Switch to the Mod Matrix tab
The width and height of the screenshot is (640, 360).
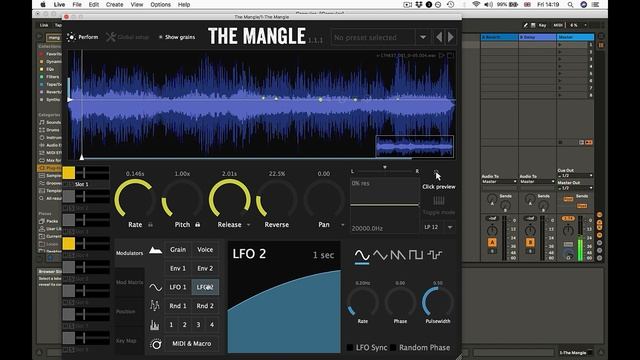pyautogui.click(x=129, y=282)
